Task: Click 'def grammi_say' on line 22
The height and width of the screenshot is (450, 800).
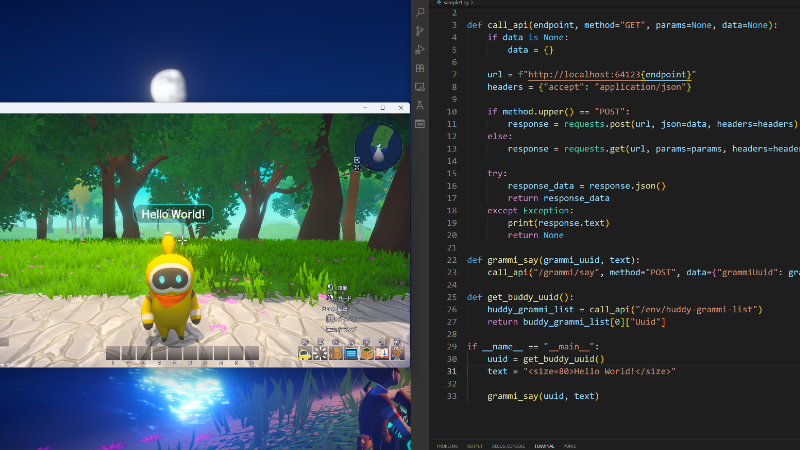Action: click(x=503, y=260)
